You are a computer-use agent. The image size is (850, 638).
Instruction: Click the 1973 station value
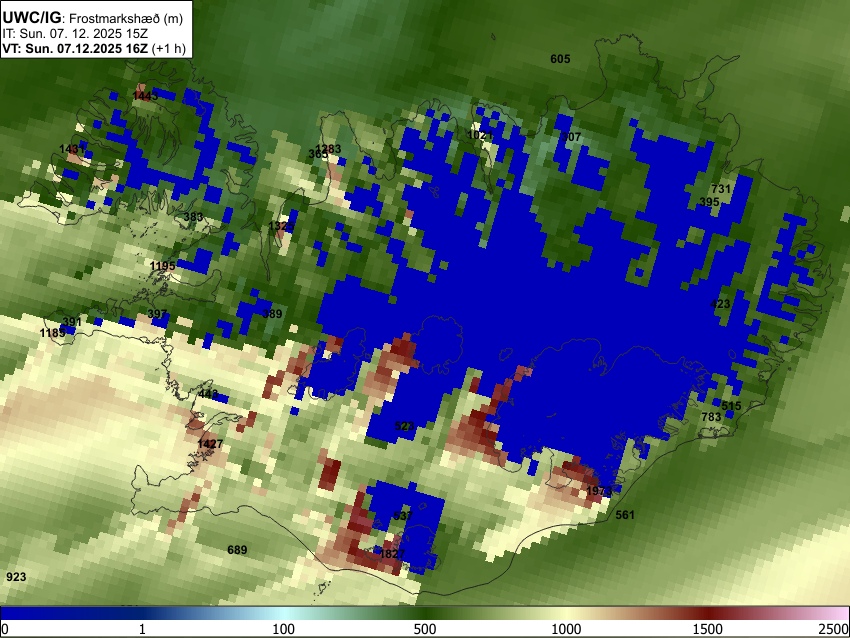tap(599, 491)
